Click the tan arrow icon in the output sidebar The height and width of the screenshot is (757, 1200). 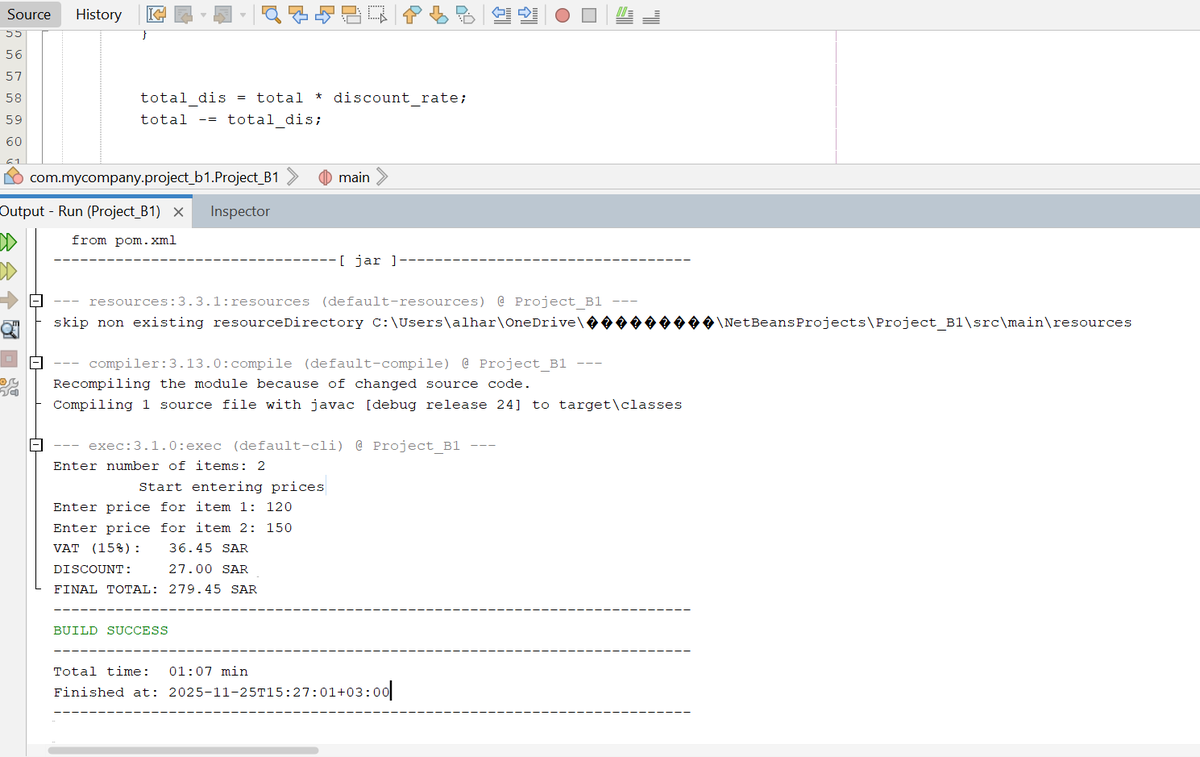pyautogui.click(x=9, y=299)
